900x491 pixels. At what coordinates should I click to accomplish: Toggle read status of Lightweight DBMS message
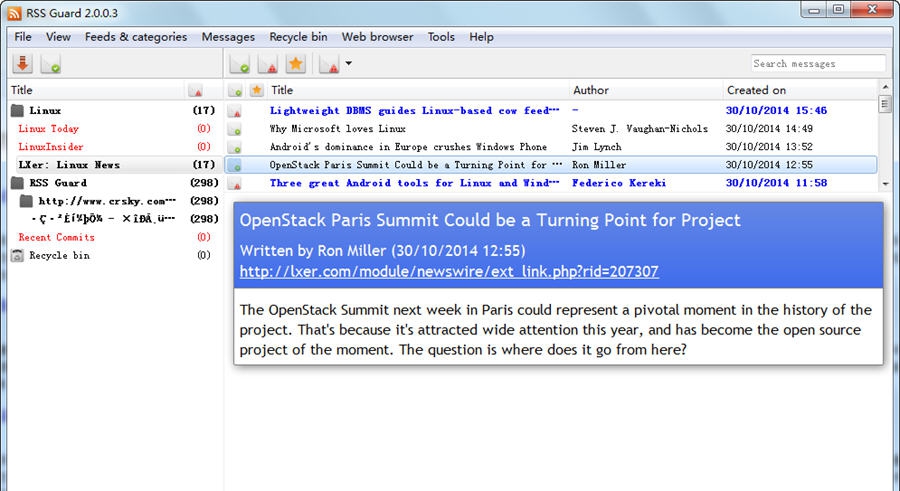click(x=235, y=111)
